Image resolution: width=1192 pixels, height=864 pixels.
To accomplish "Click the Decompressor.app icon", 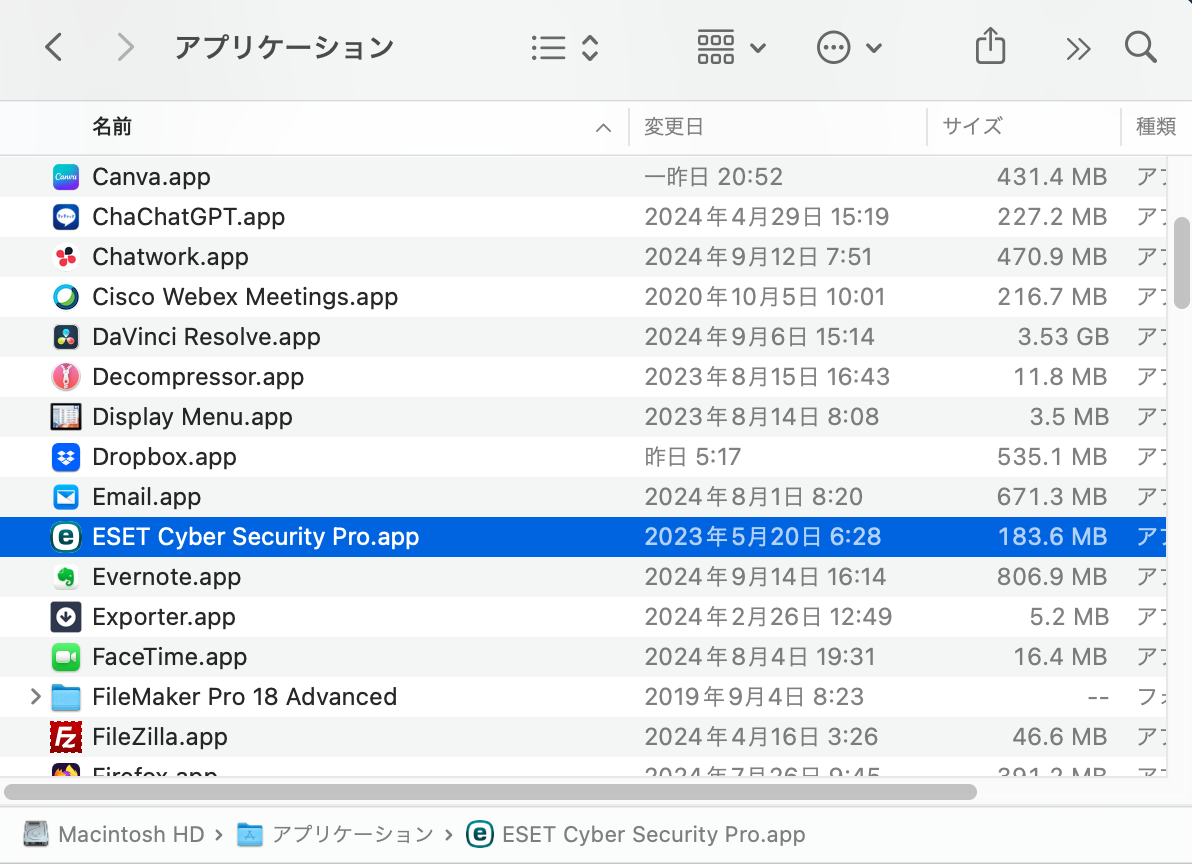I will coord(66,377).
